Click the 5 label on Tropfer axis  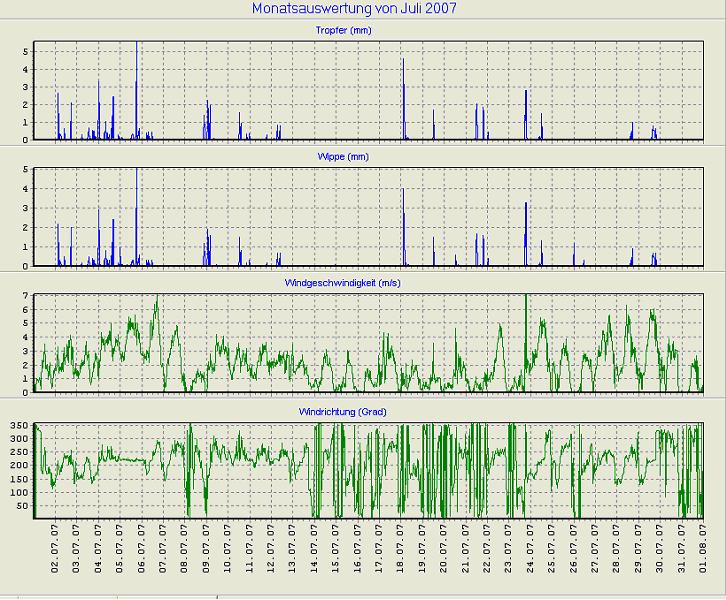click(x=24, y=52)
